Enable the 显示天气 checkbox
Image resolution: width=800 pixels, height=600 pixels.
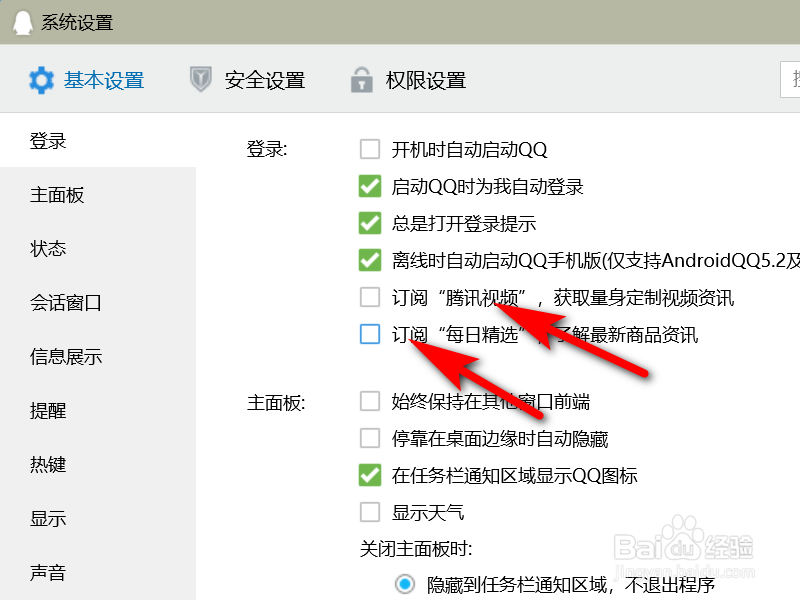pos(370,512)
